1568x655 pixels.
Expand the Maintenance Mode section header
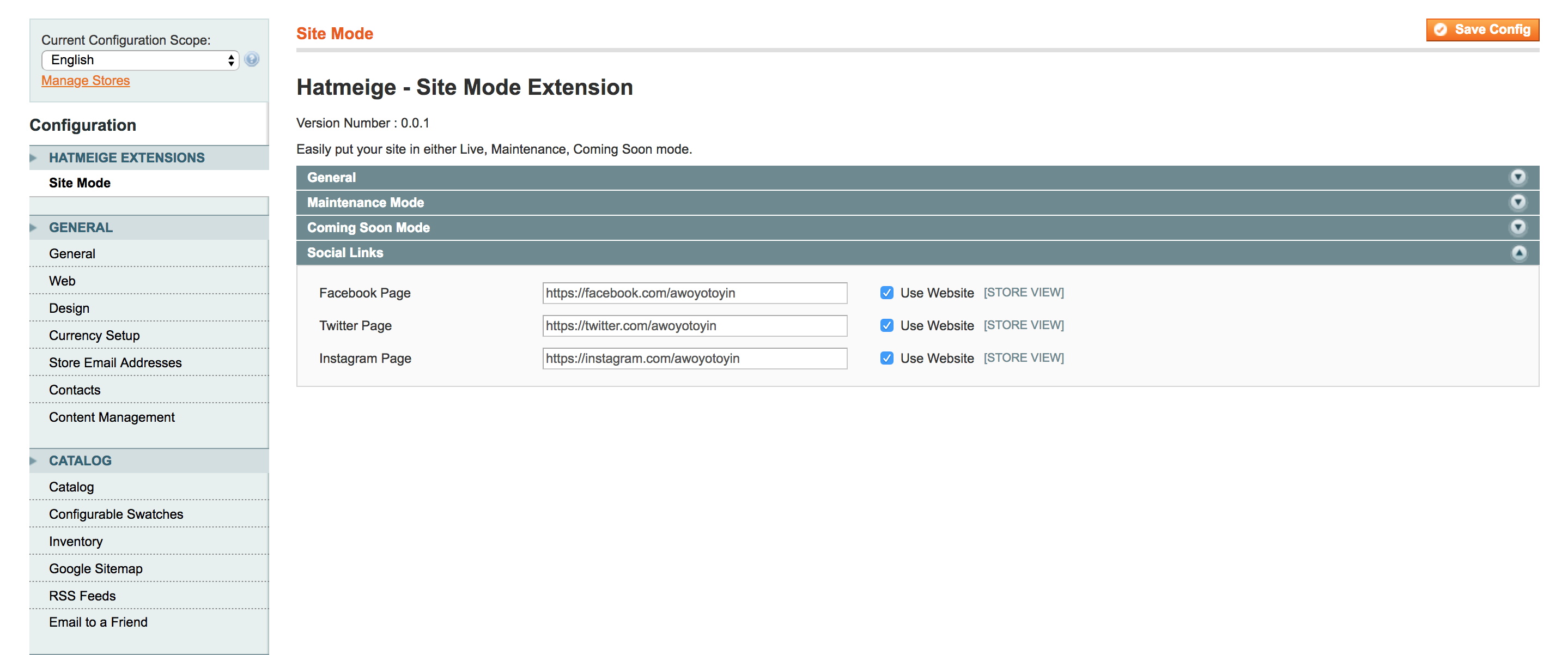pyautogui.click(x=365, y=202)
